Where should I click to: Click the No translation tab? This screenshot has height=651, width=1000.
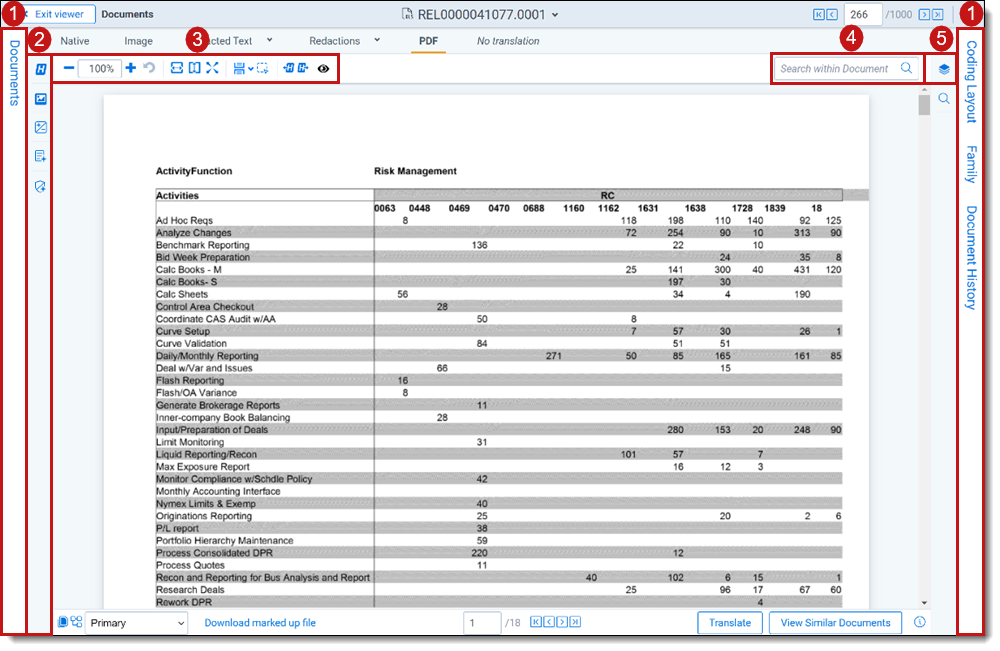pyautogui.click(x=508, y=41)
